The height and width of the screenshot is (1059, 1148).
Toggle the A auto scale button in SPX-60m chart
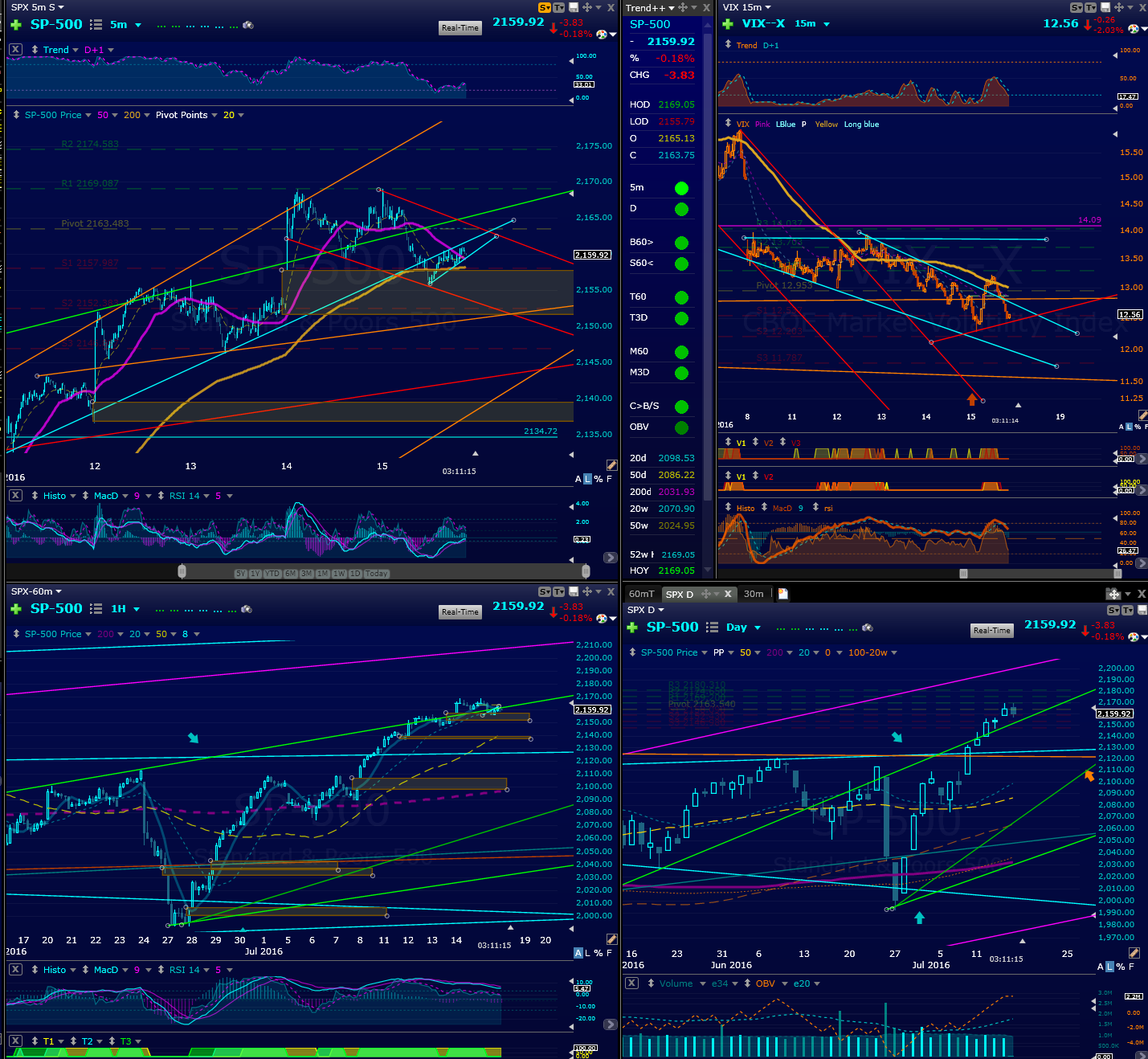[x=578, y=953]
